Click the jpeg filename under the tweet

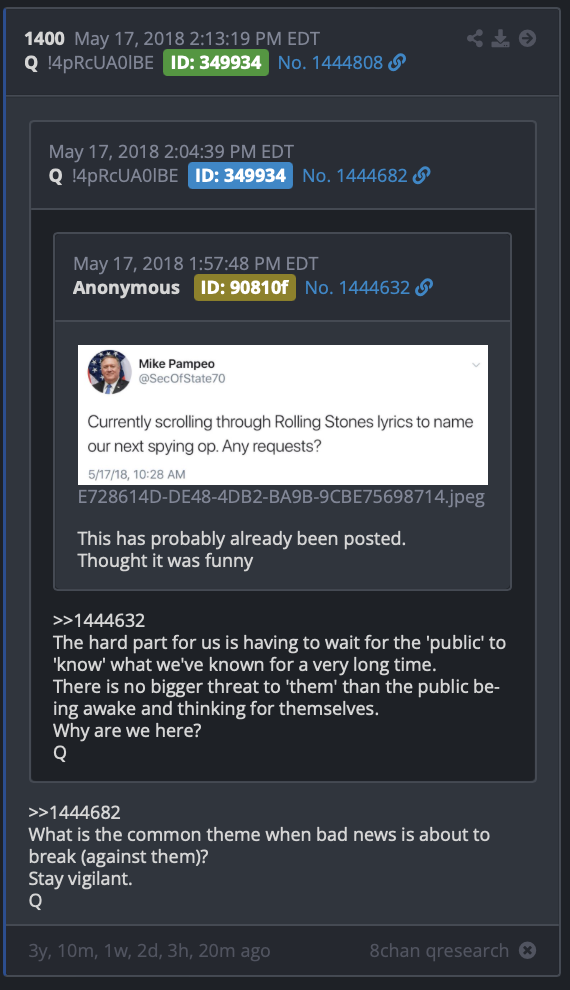tap(281, 497)
